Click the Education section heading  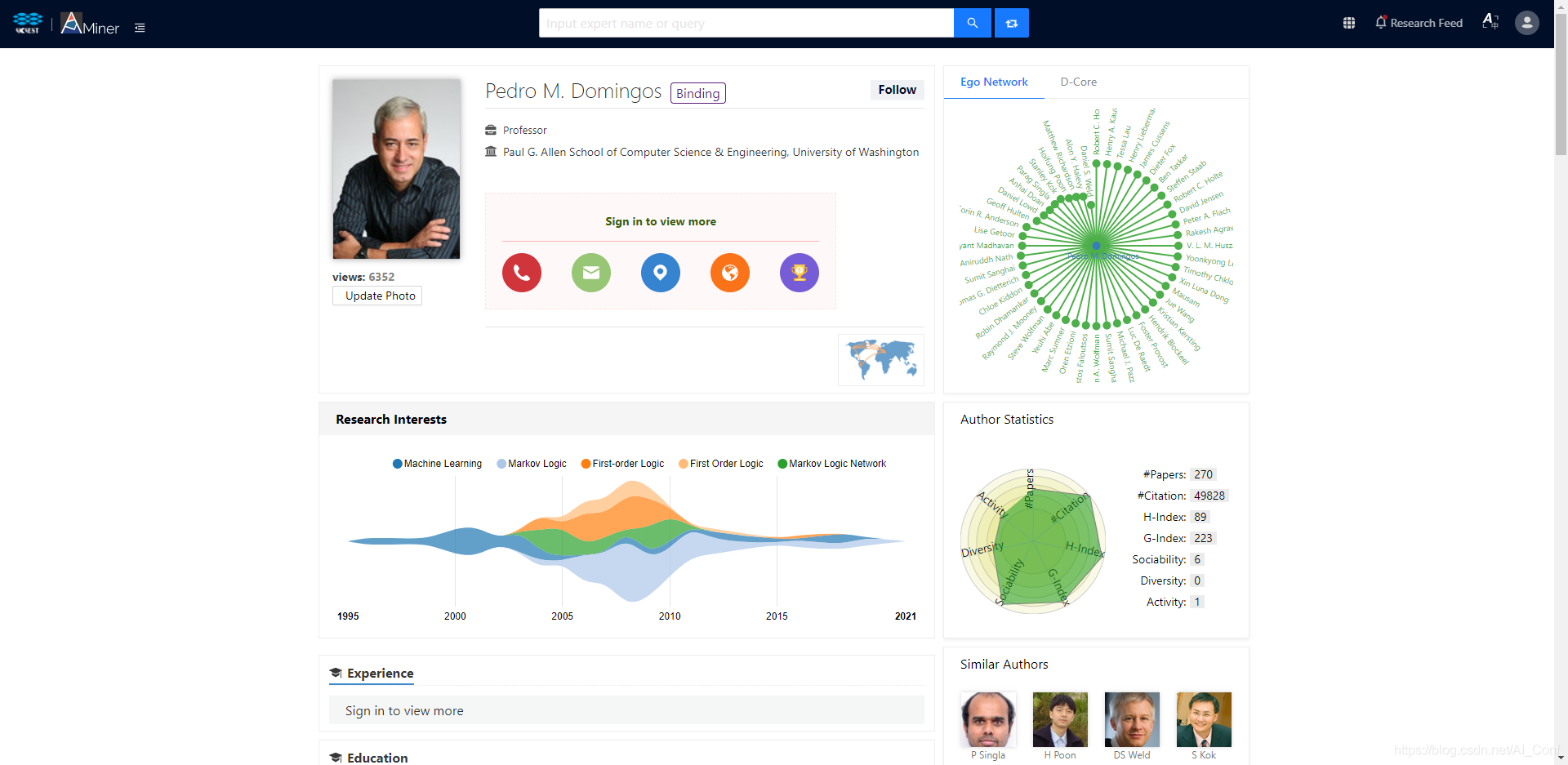tap(377, 758)
